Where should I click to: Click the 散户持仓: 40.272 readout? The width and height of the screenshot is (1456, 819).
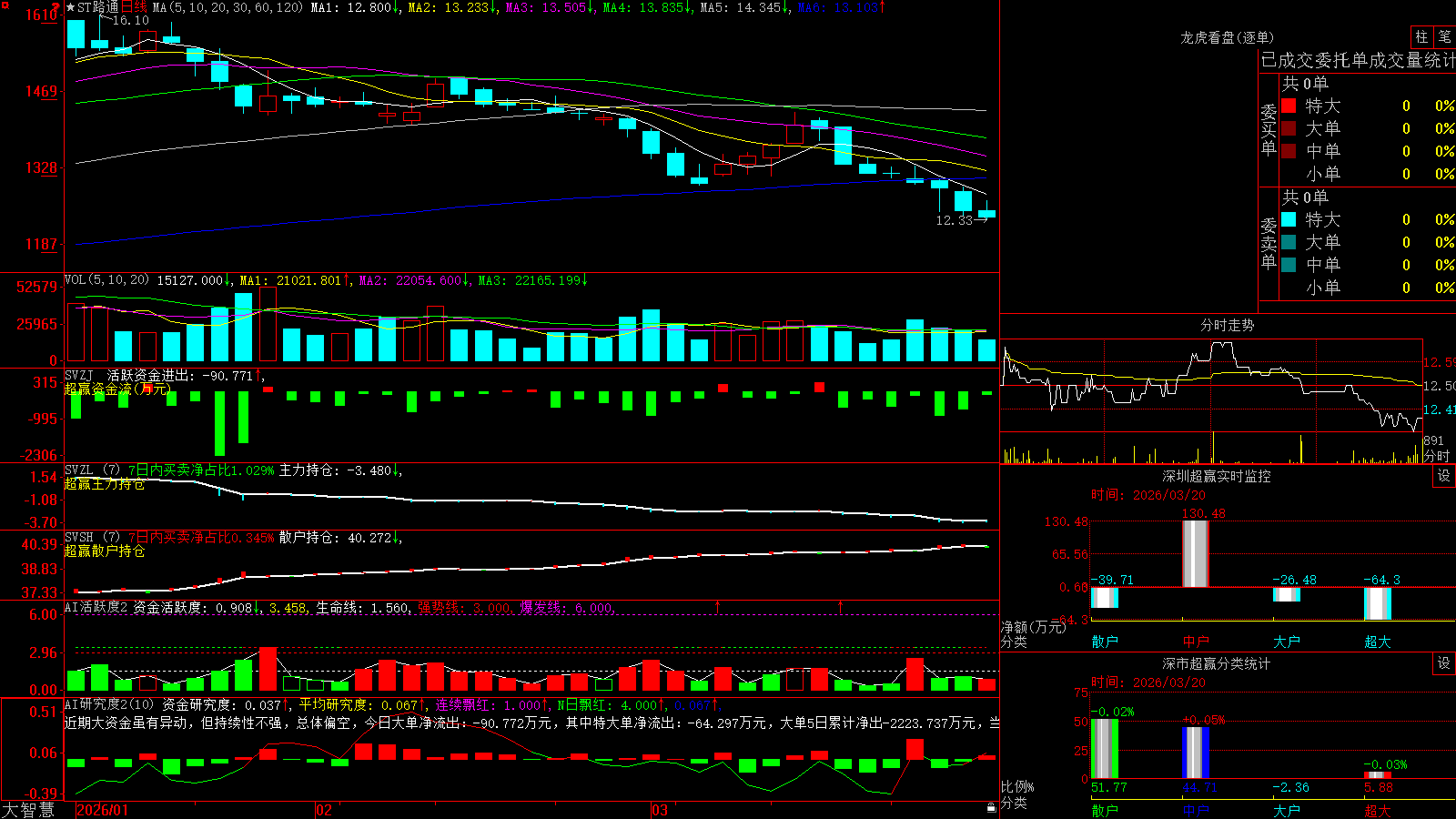tap(336, 538)
